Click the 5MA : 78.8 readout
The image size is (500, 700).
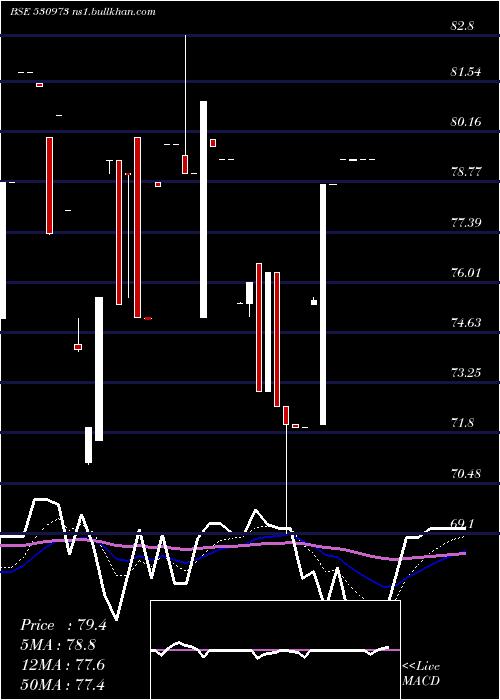pos(58,645)
